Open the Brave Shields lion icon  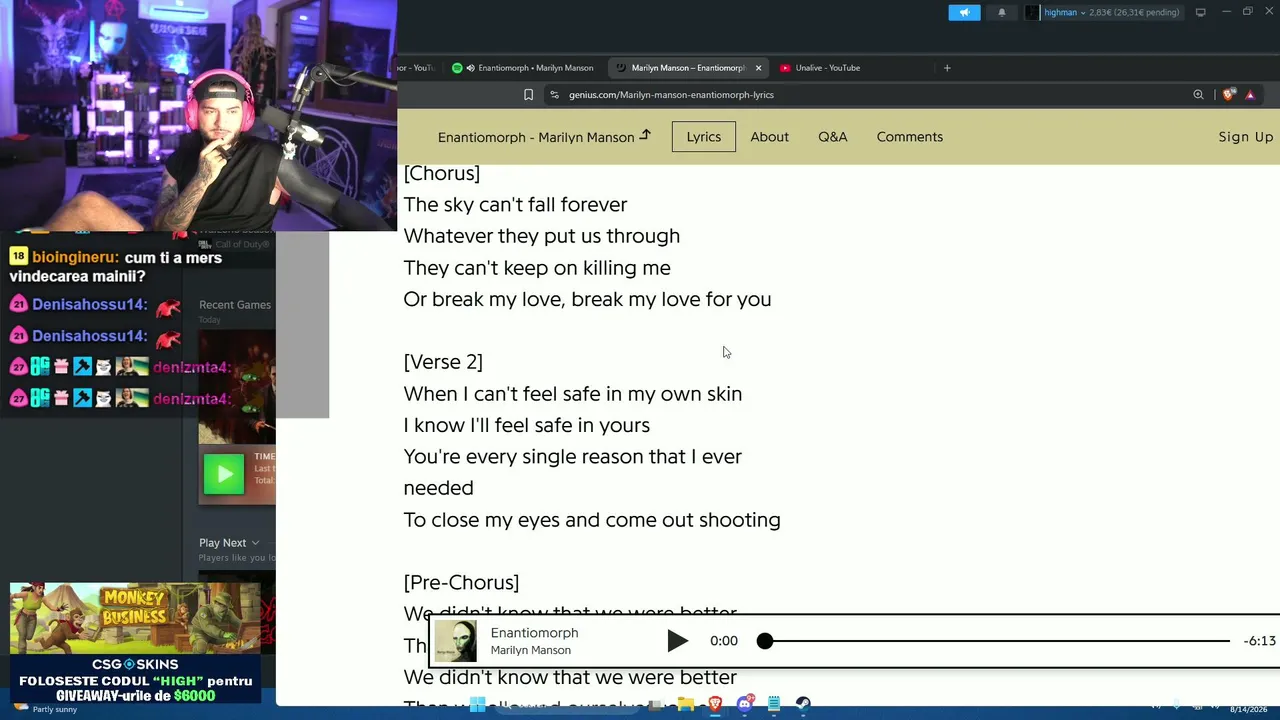coord(1229,95)
